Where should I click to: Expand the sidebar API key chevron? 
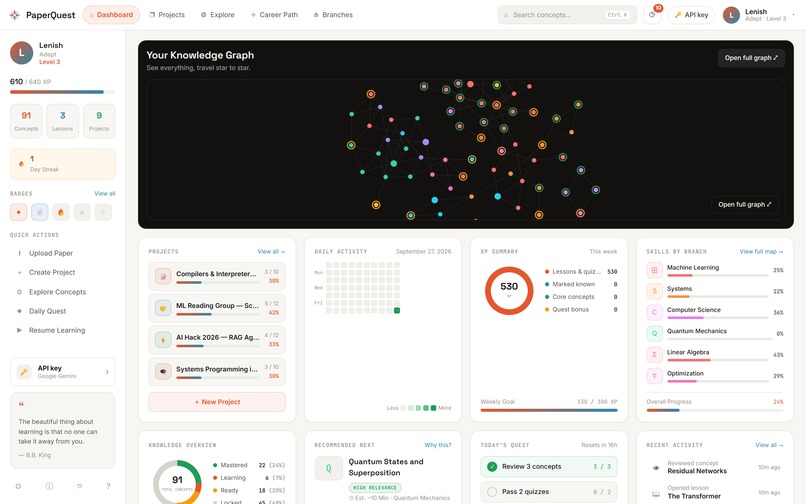(107, 372)
